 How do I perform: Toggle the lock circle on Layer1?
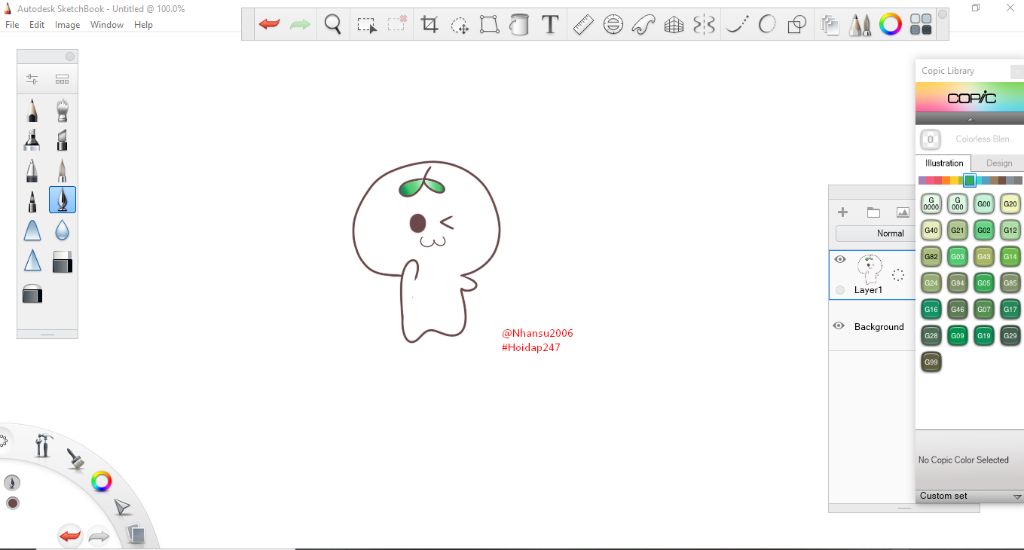click(x=840, y=290)
